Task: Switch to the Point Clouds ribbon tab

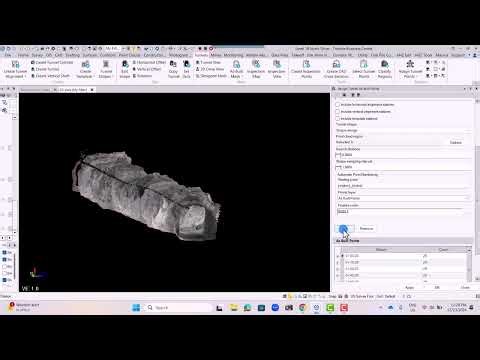Action: click(x=130, y=55)
